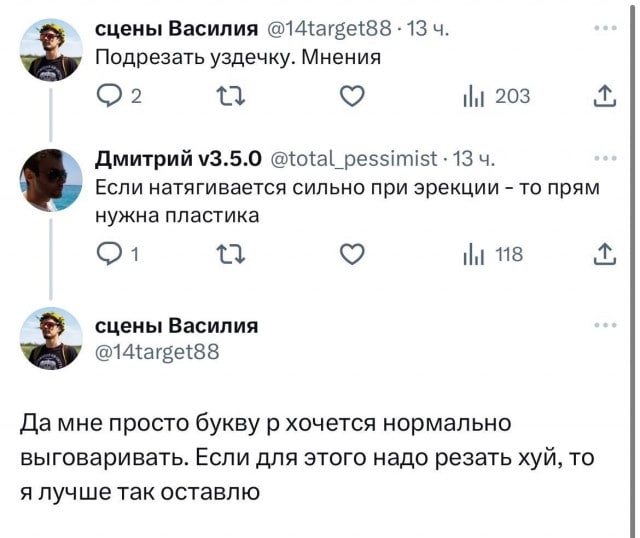This screenshot has width=640, height=538.
Task: Like the reply from Дмитрий v3.5.0
Action: coord(349,255)
